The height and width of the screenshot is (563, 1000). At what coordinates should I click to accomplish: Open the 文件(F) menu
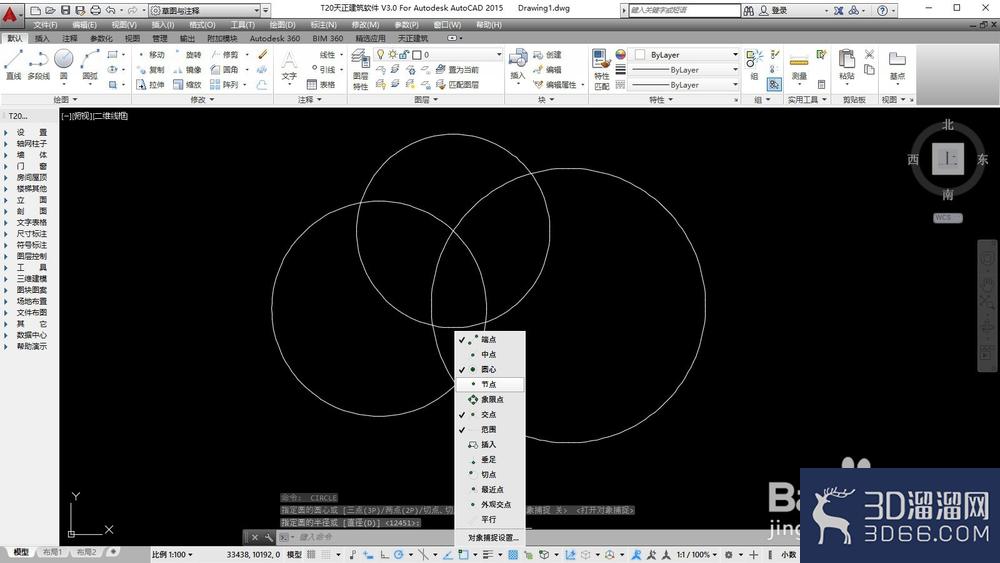click(x=45, y=25)
